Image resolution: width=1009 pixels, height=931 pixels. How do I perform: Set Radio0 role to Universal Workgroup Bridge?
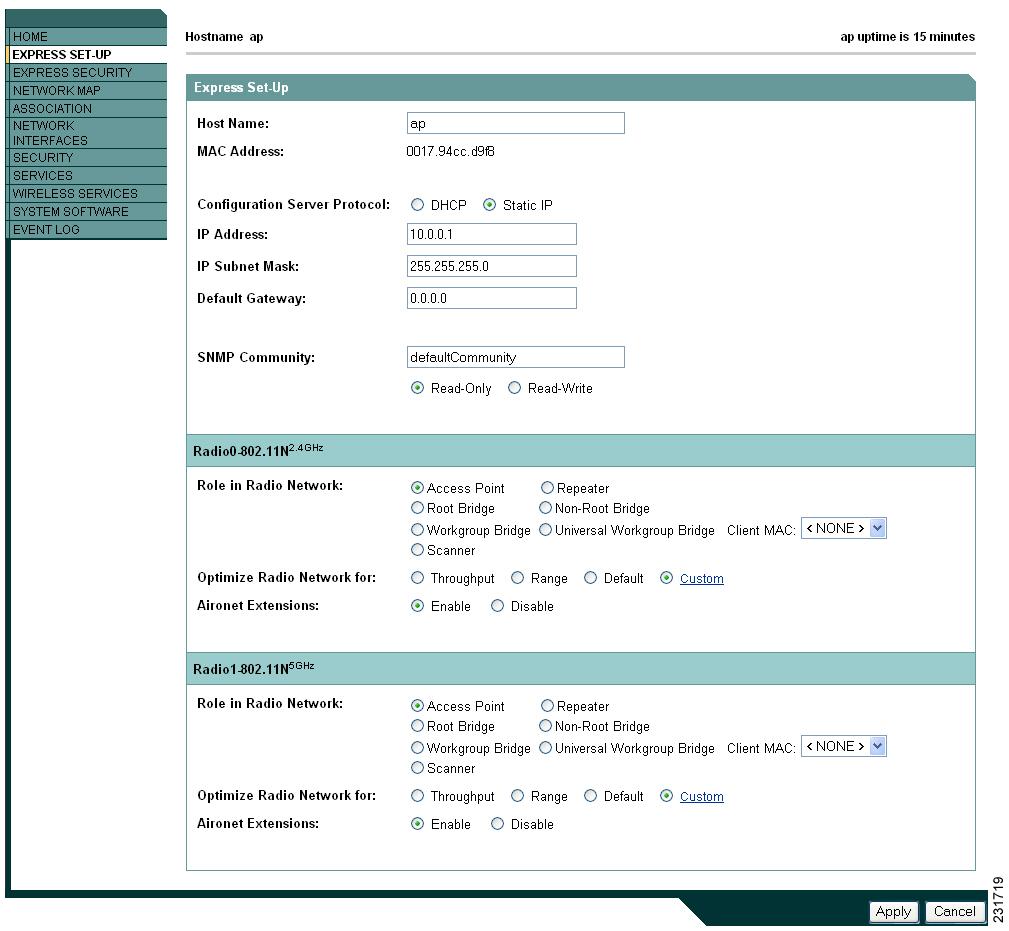(x=546, y=530)
